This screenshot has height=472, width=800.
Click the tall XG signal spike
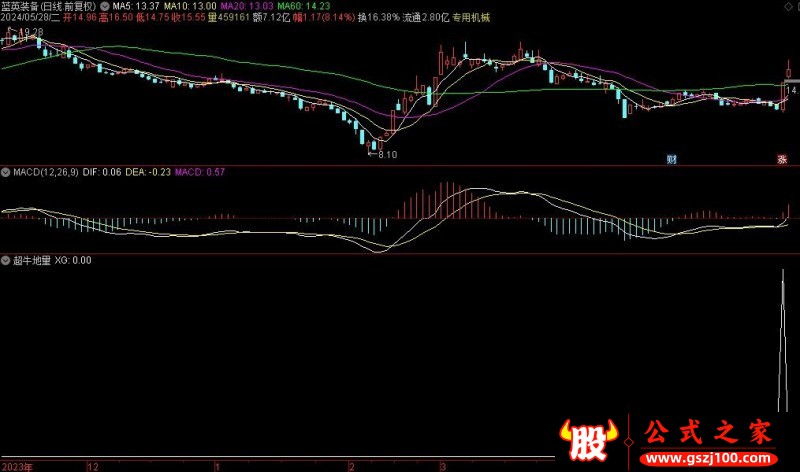pyautogui.click(x=783, y=340)
